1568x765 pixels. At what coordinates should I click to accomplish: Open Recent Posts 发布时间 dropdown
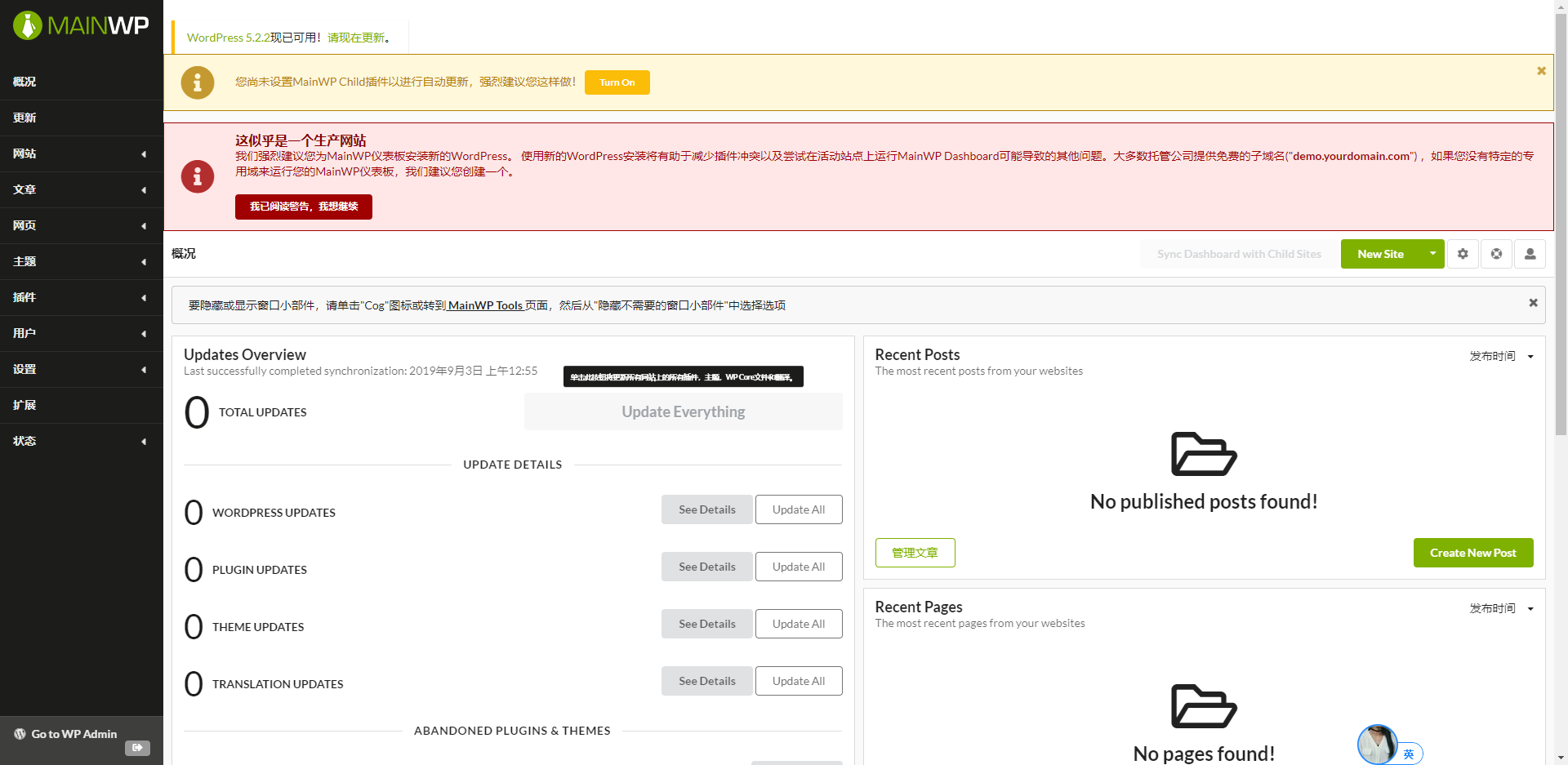tap(1501, 356)
